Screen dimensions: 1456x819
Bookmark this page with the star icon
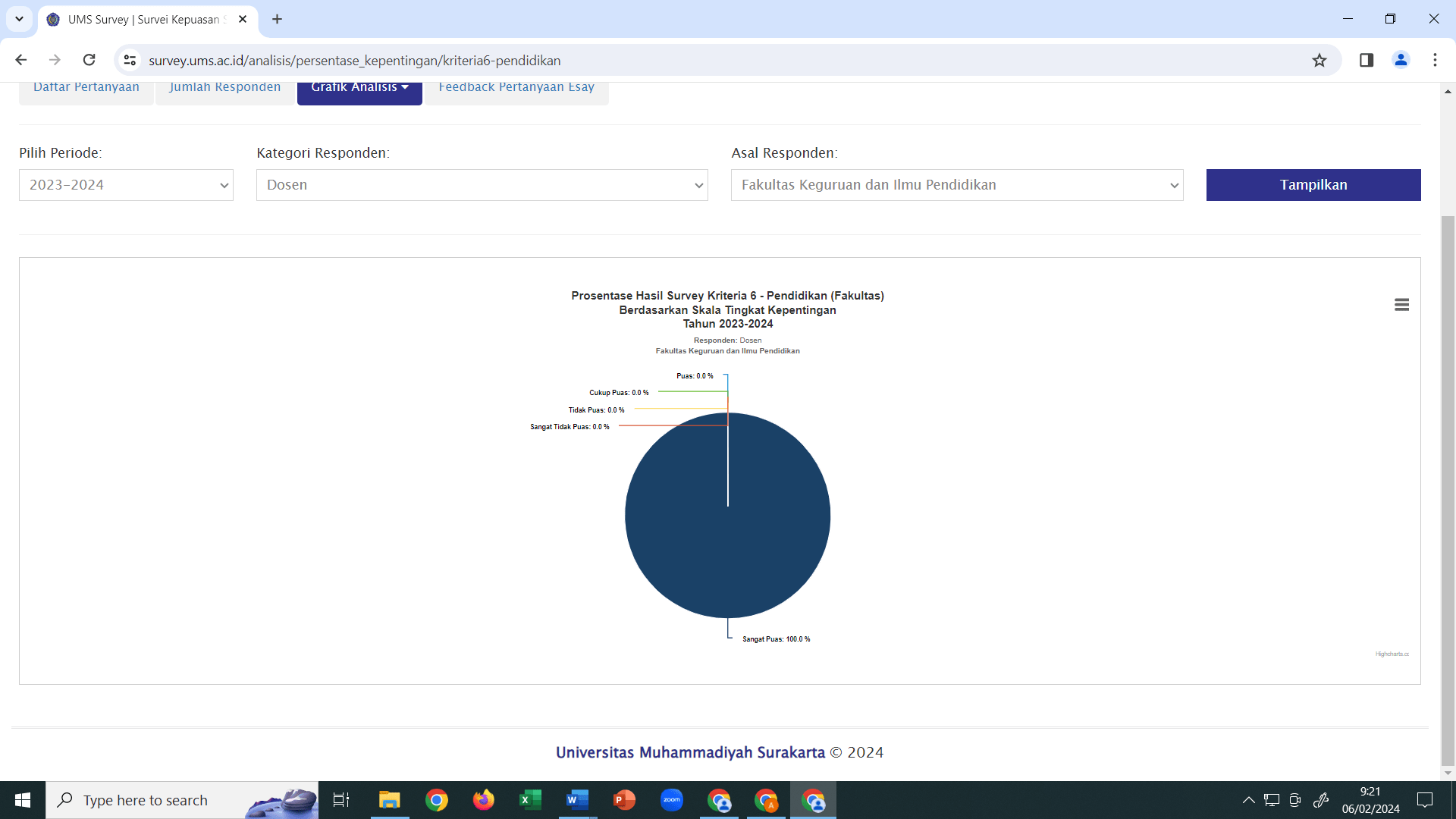pos(1319,60)
